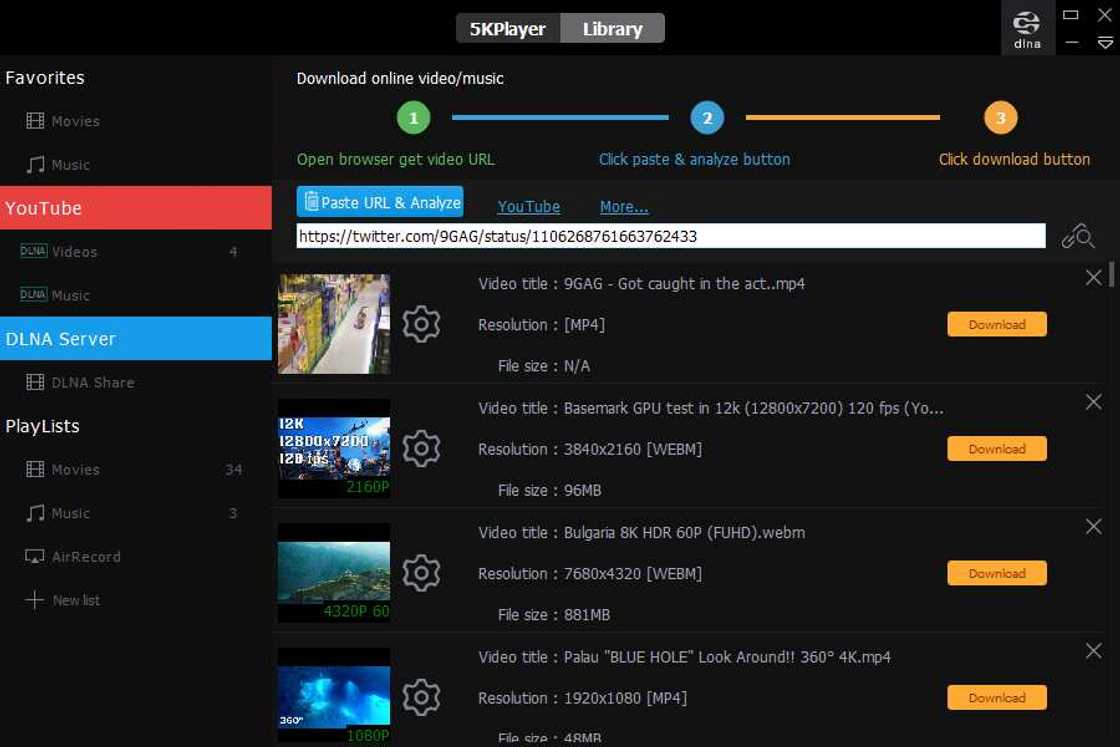Click settings gear for 9GAG video
This screenshot has width=1120, height=747.
pyautogui.click(x=421, y=325)
